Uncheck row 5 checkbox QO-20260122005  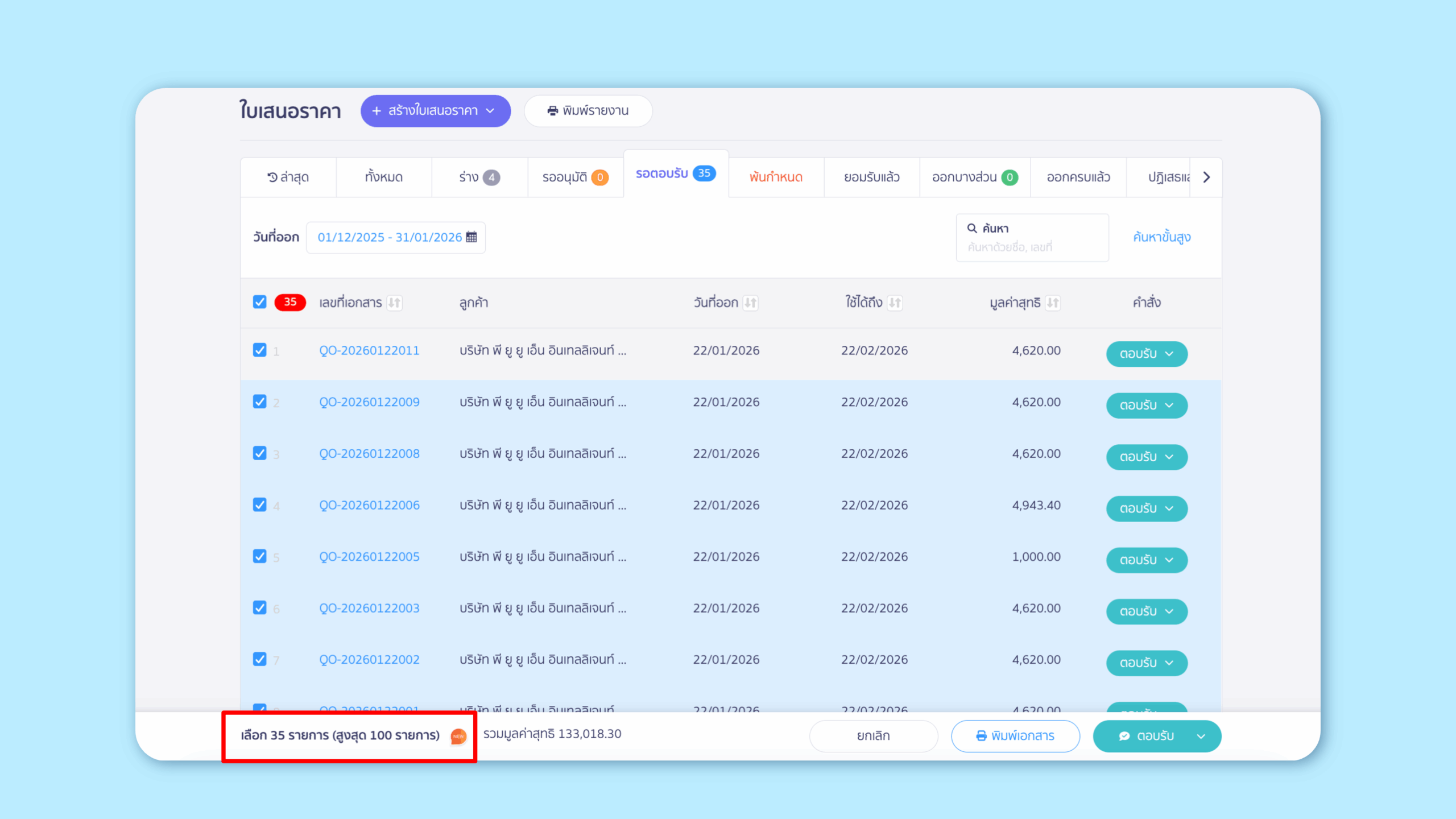[x=260, y=556]
